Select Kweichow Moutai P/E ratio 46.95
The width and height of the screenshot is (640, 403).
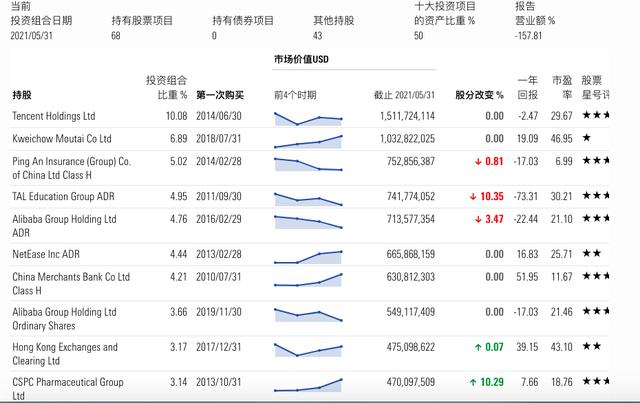[x=562, y=139]
